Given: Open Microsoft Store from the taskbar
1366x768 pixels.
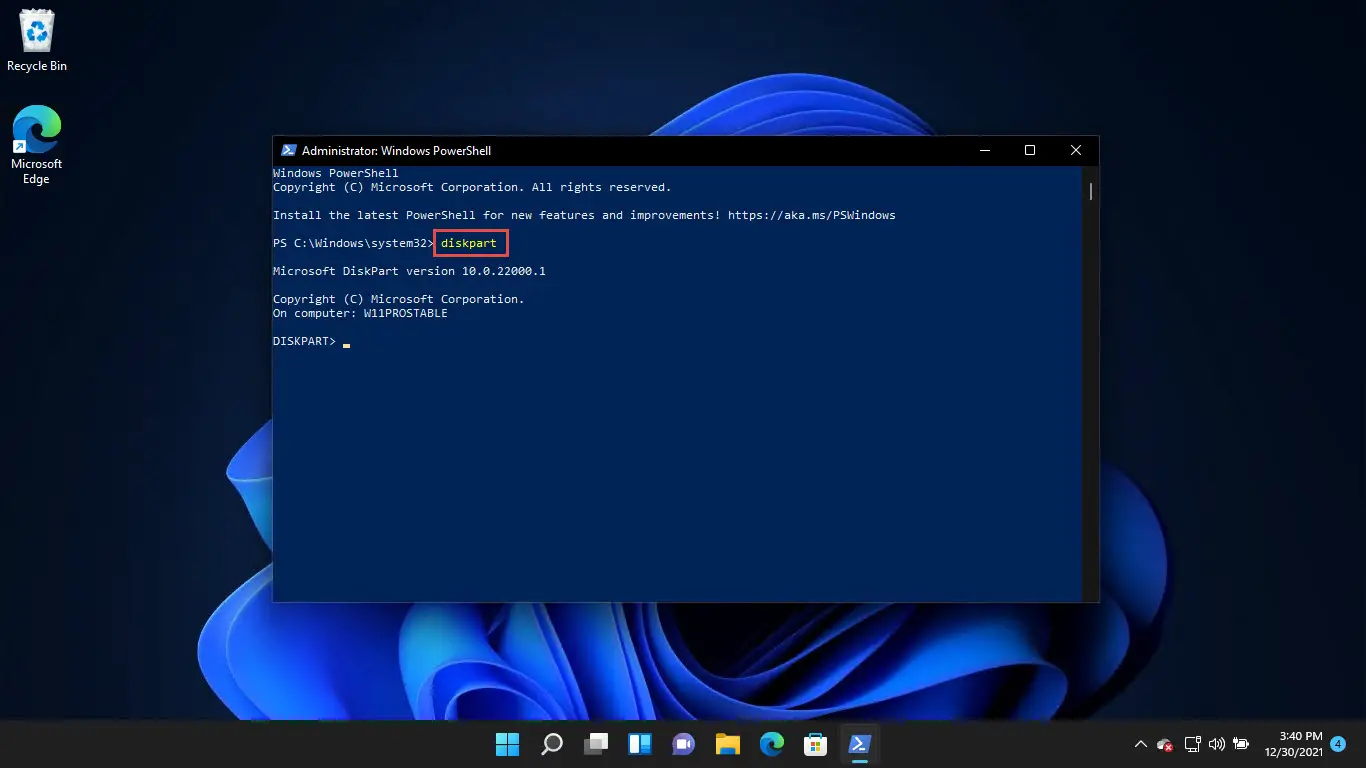Looking at the screenshot, I should (x=816, y=744).
